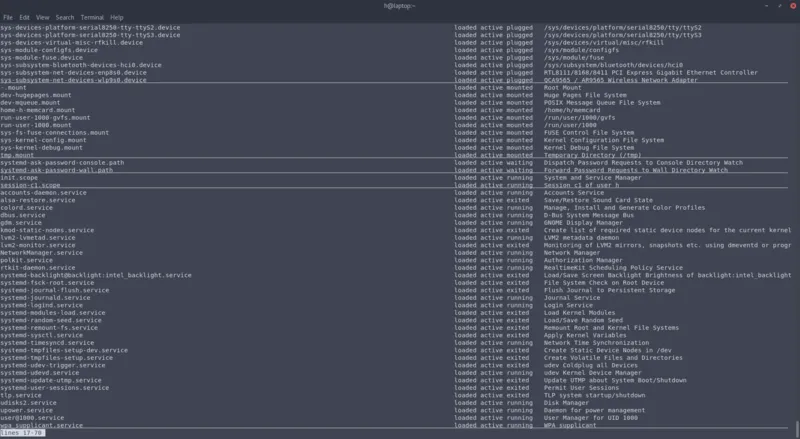Screen dimensions: 800x439
Task: Click upower.service entry
Action: (x=27, y=410)
